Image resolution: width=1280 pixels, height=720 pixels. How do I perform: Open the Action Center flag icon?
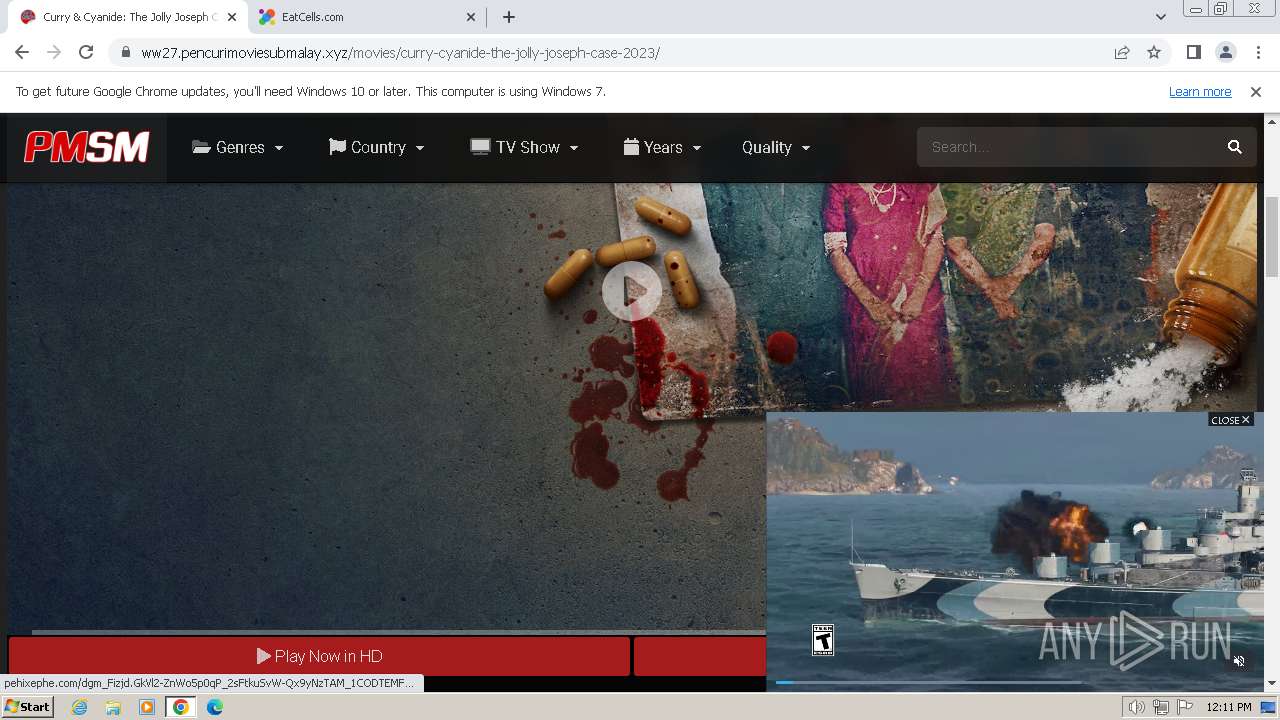1185,707
